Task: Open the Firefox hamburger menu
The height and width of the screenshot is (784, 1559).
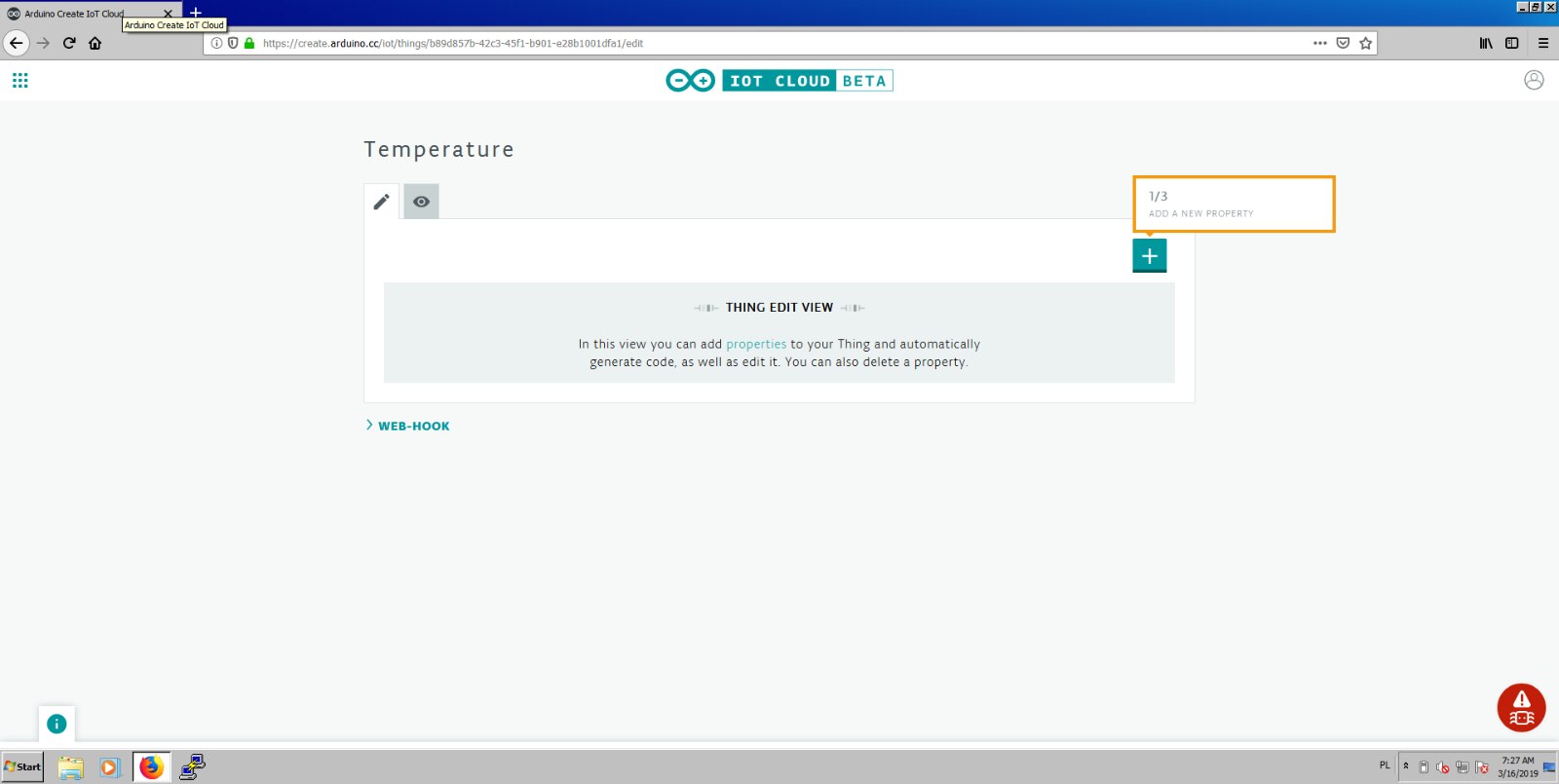Action: click(x=1543, y=43)
